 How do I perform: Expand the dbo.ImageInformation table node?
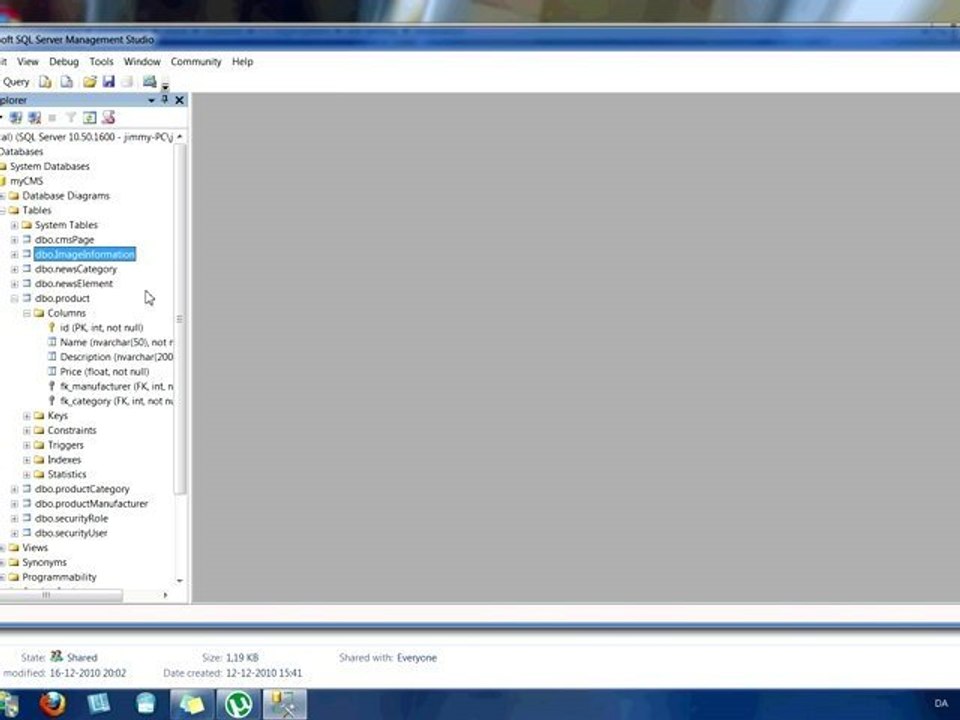click(x=14, y=255)
